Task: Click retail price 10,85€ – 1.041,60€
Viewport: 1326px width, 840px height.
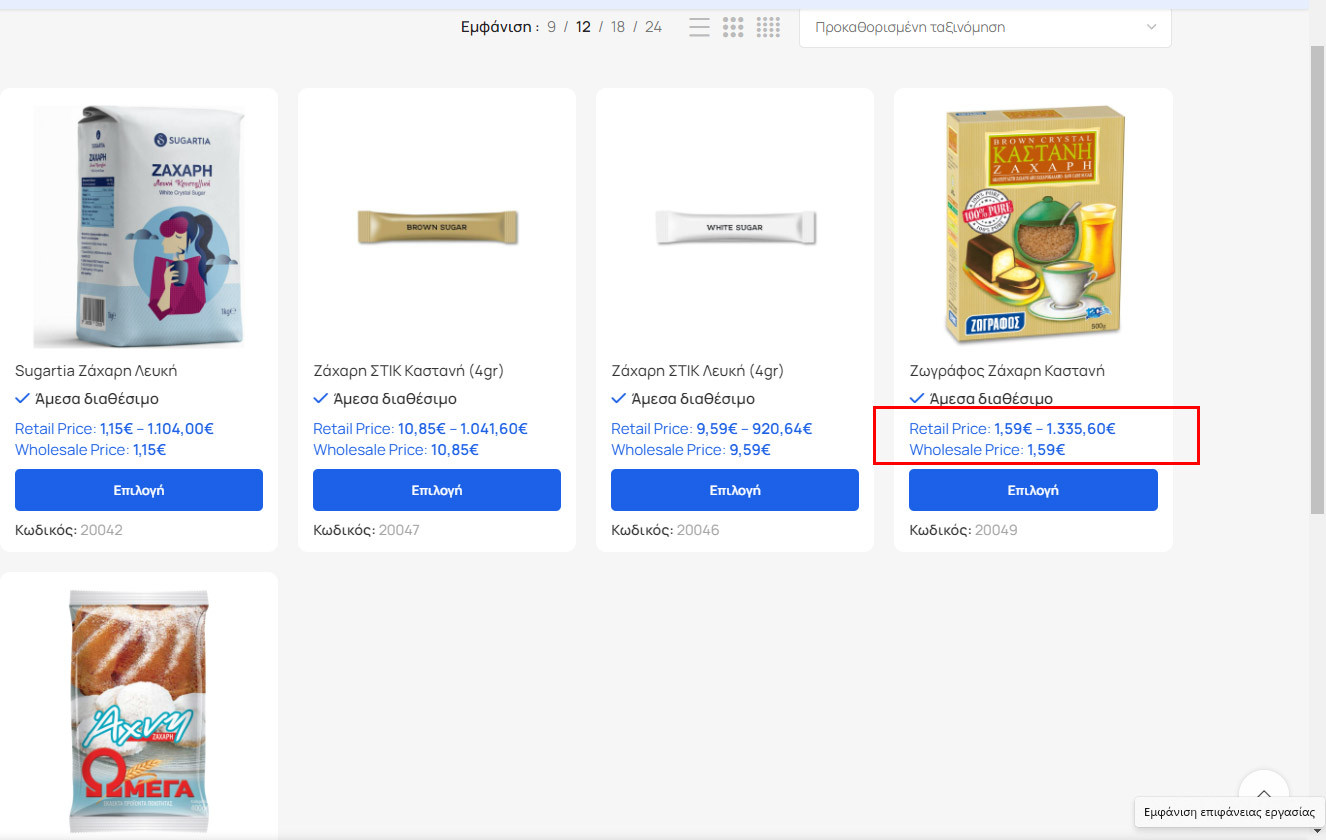Action: click(462, 429)
